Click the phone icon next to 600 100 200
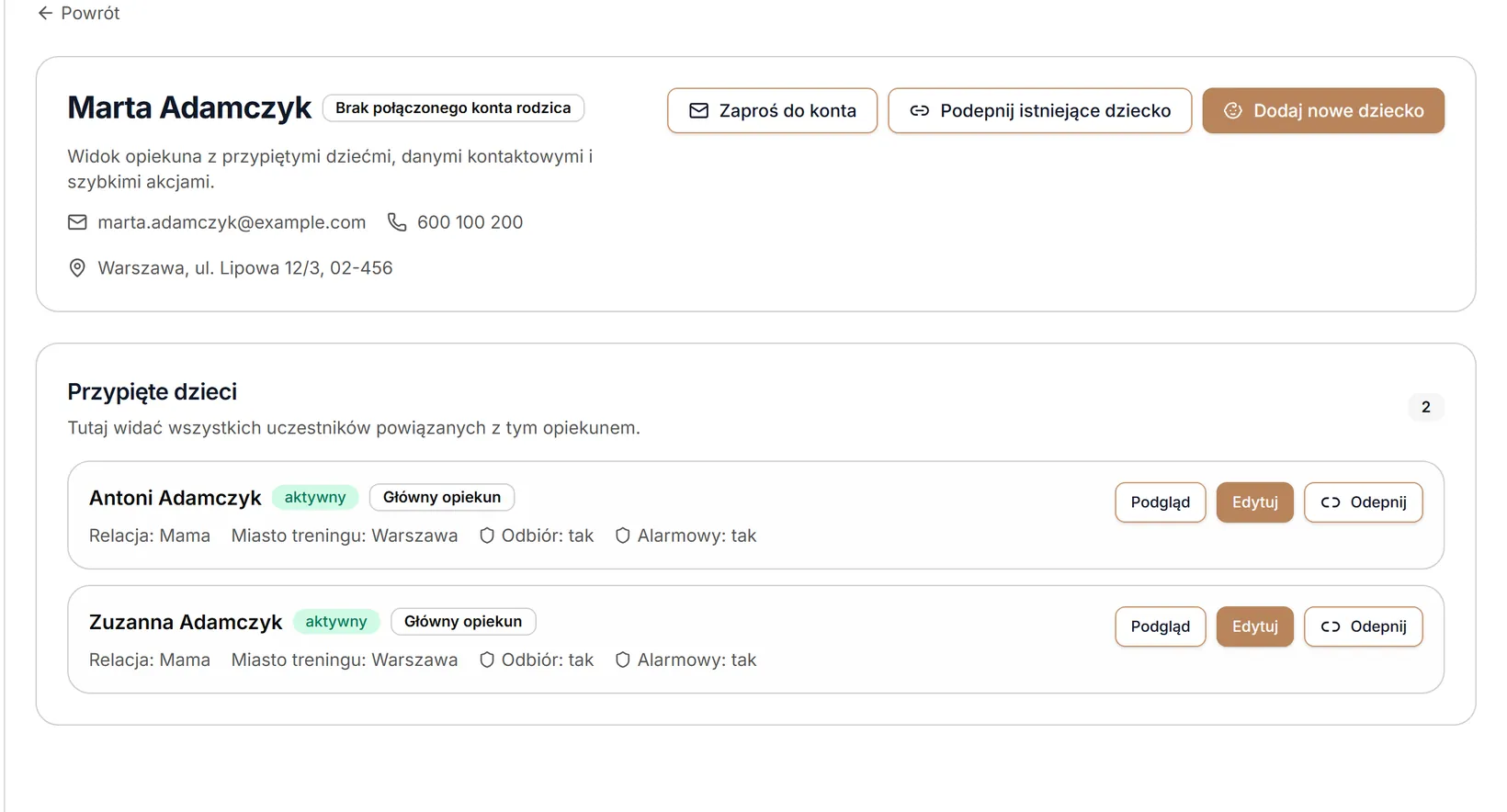Viewport: 1507px width, 812px height. pos(397,222)
